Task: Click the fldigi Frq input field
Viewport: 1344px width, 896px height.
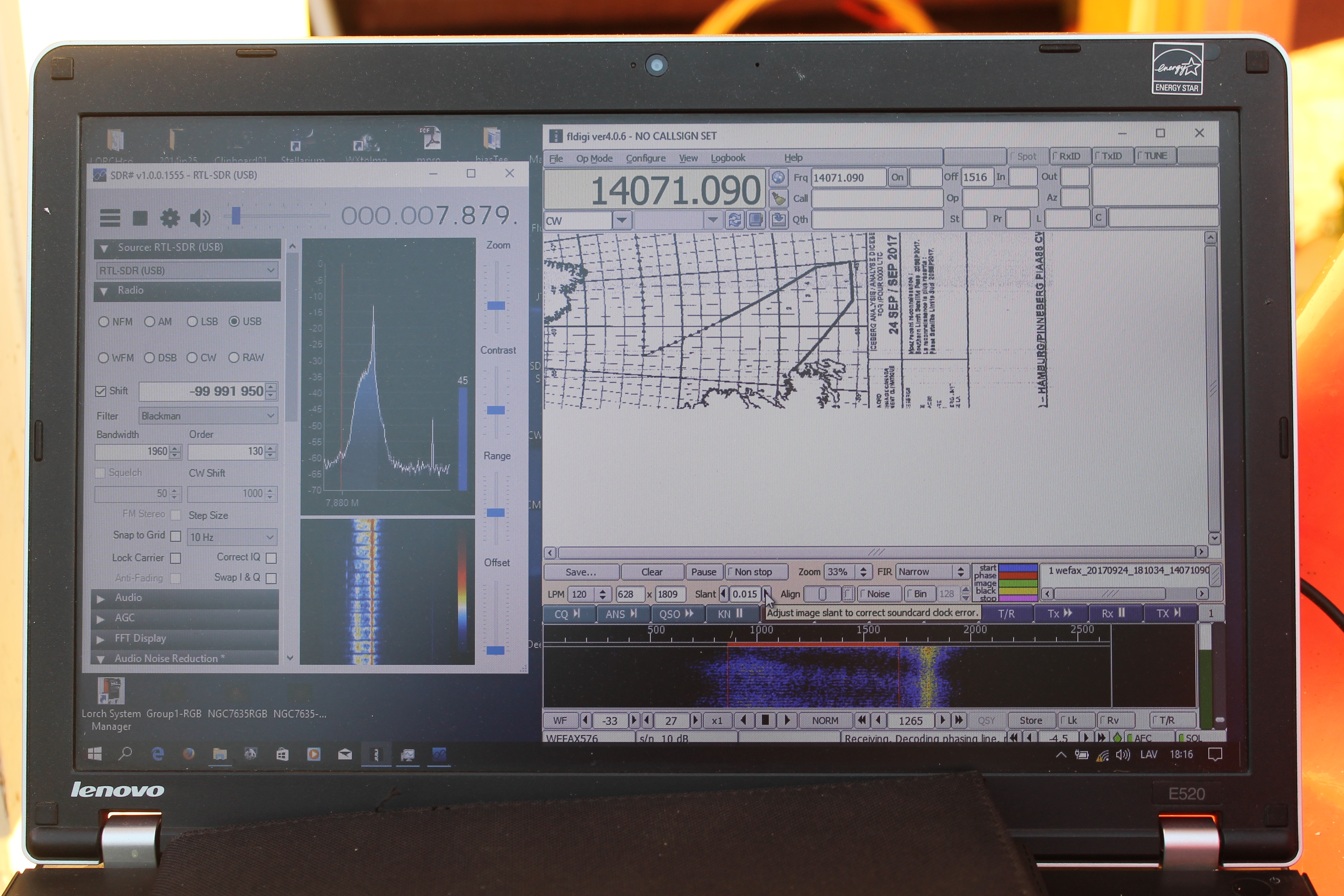Action: [x=848, y=178]
